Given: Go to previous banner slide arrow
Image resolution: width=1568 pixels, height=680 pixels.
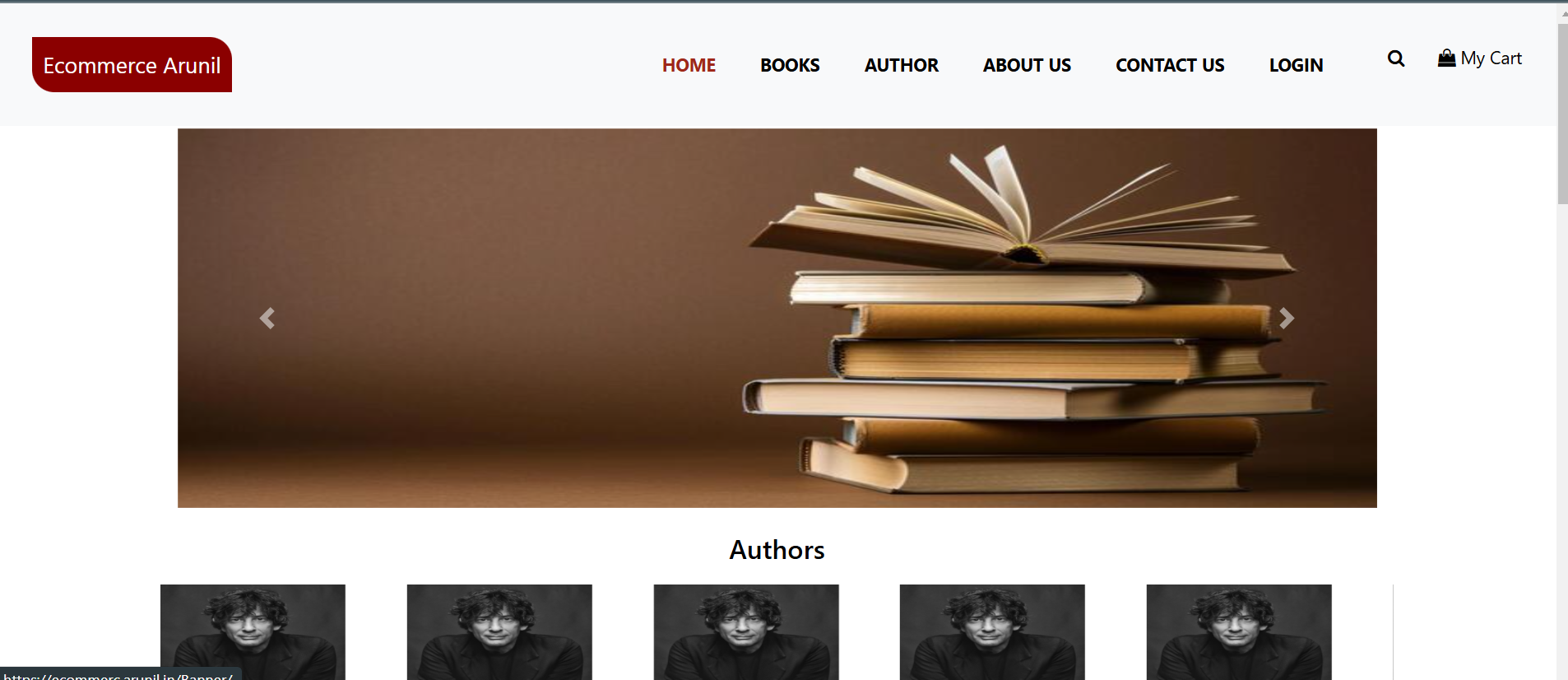Looking at the screenshot, I should click(x=267, y=318).
